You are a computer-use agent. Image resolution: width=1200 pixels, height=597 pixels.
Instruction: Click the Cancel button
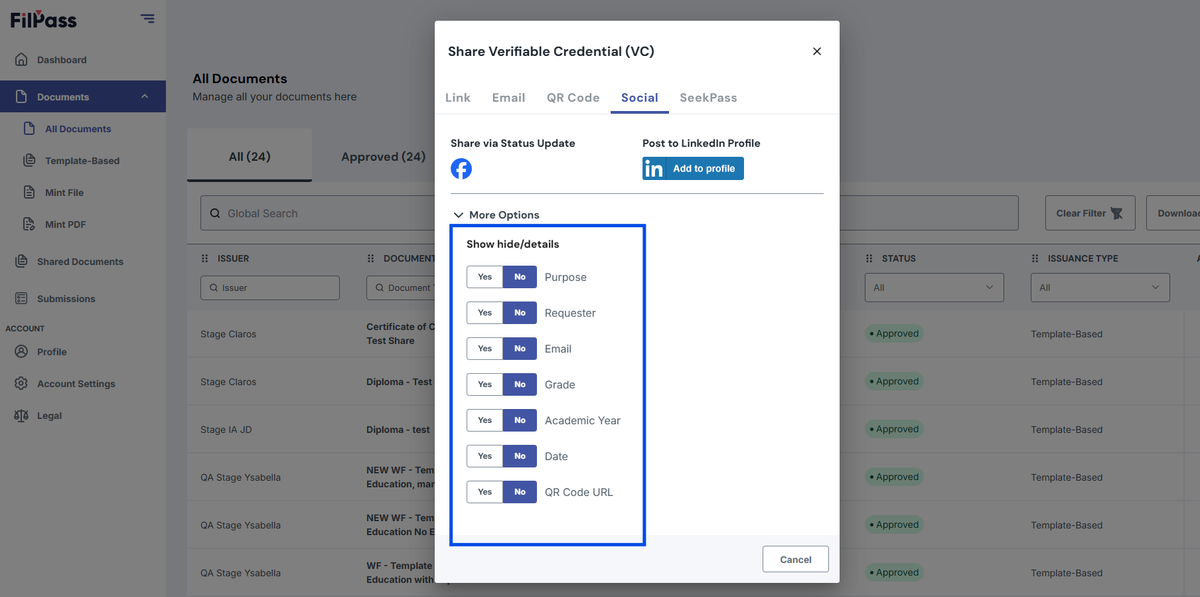tap(796, 559)
